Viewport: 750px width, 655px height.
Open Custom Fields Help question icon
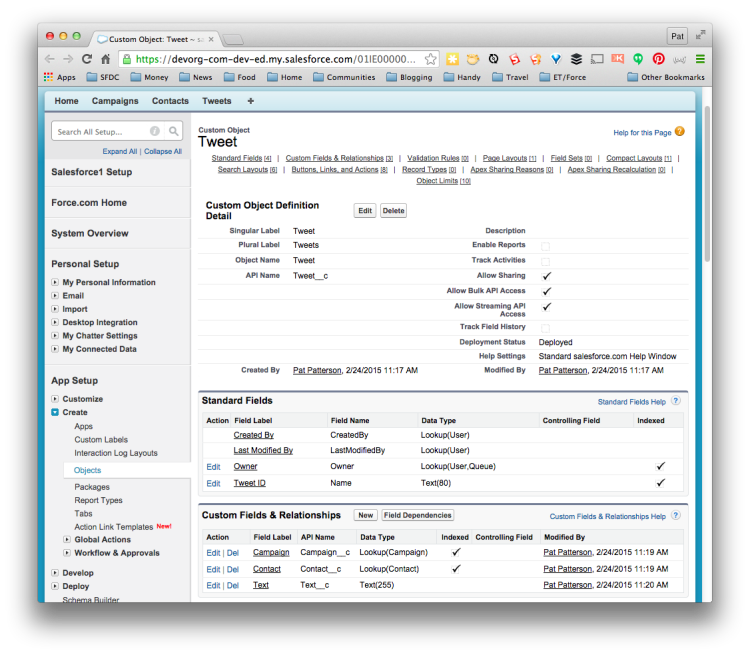point(675,515)
